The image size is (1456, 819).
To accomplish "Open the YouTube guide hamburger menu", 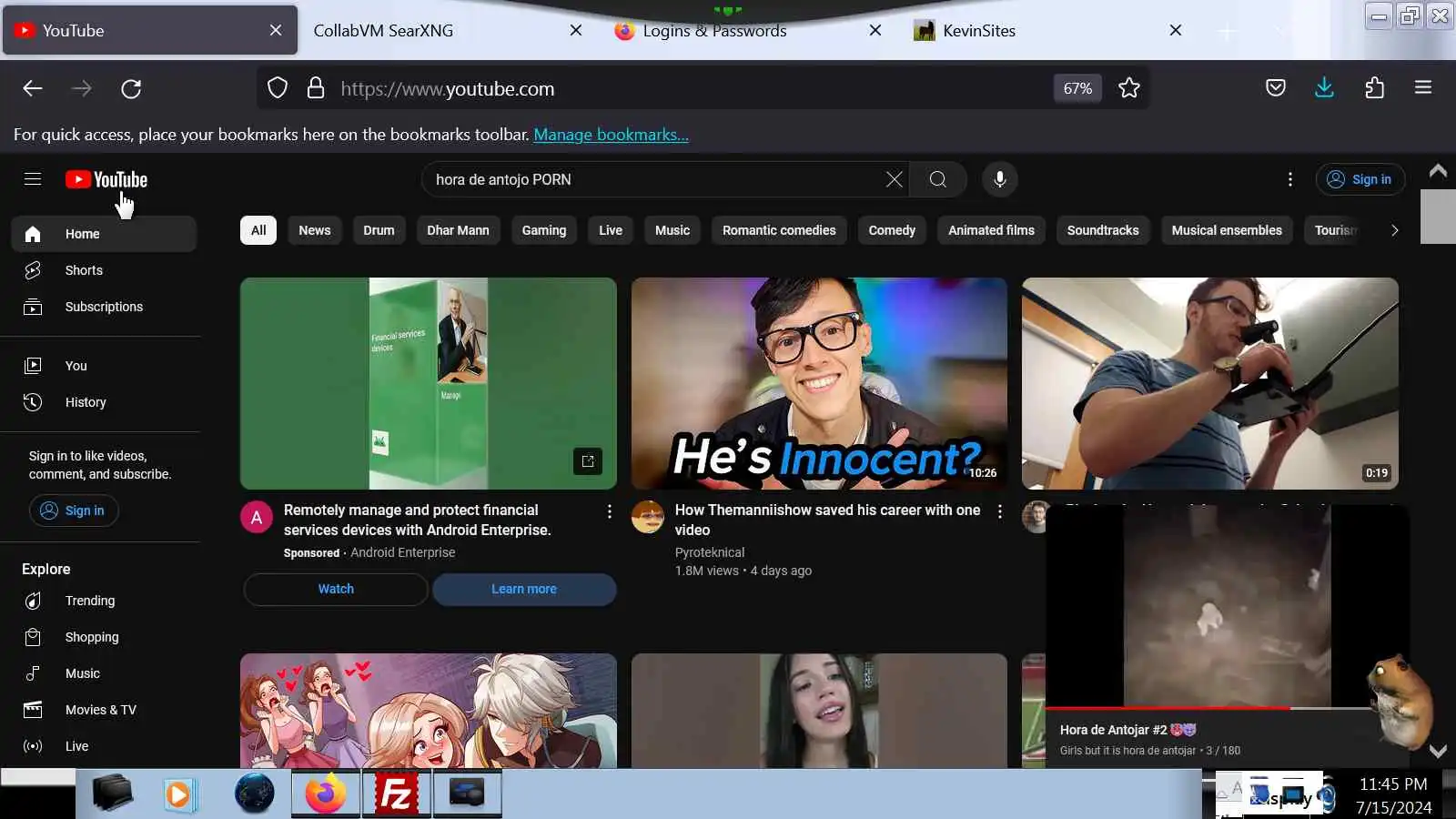I will point(33,179).
